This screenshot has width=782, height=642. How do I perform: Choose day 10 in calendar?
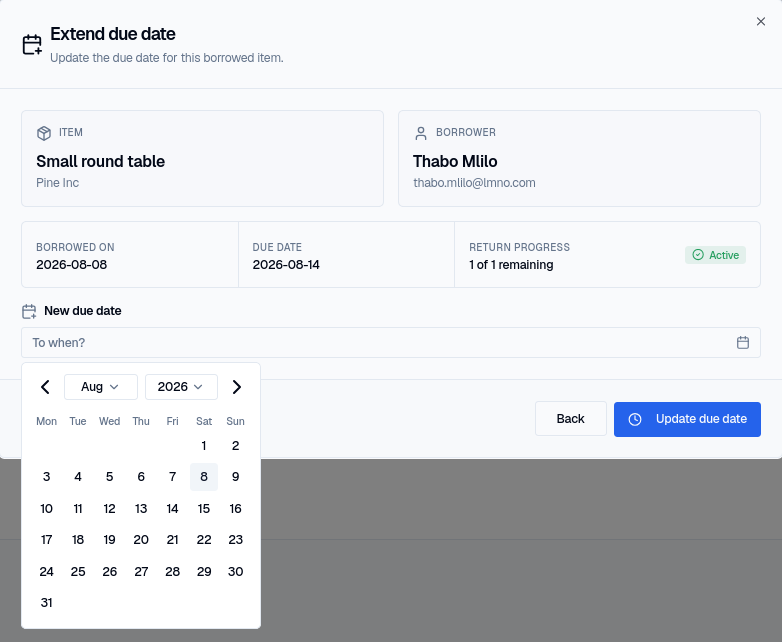pos(46,508)
